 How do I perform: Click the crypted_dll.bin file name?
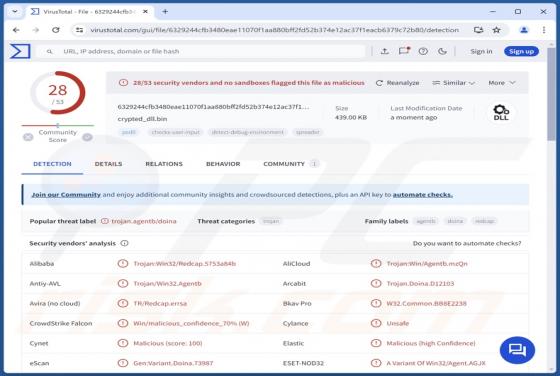tap(142, 119)
